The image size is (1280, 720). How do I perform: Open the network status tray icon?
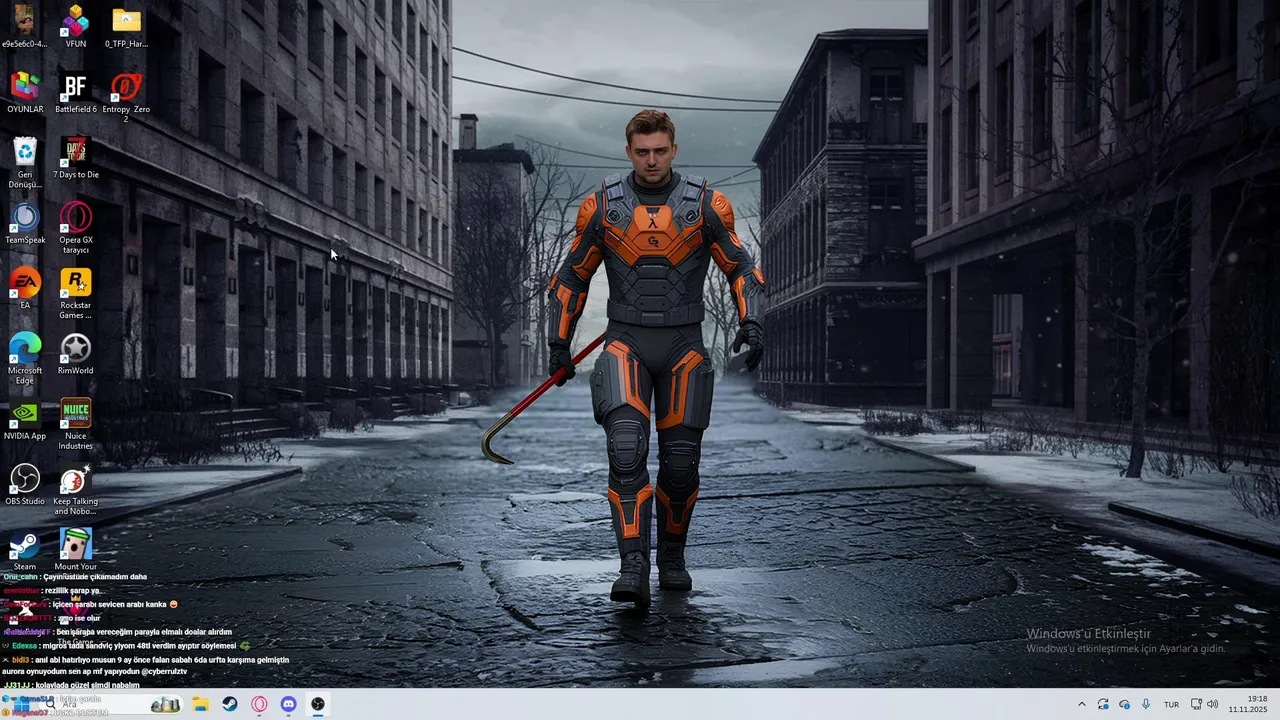point(1196,704)
